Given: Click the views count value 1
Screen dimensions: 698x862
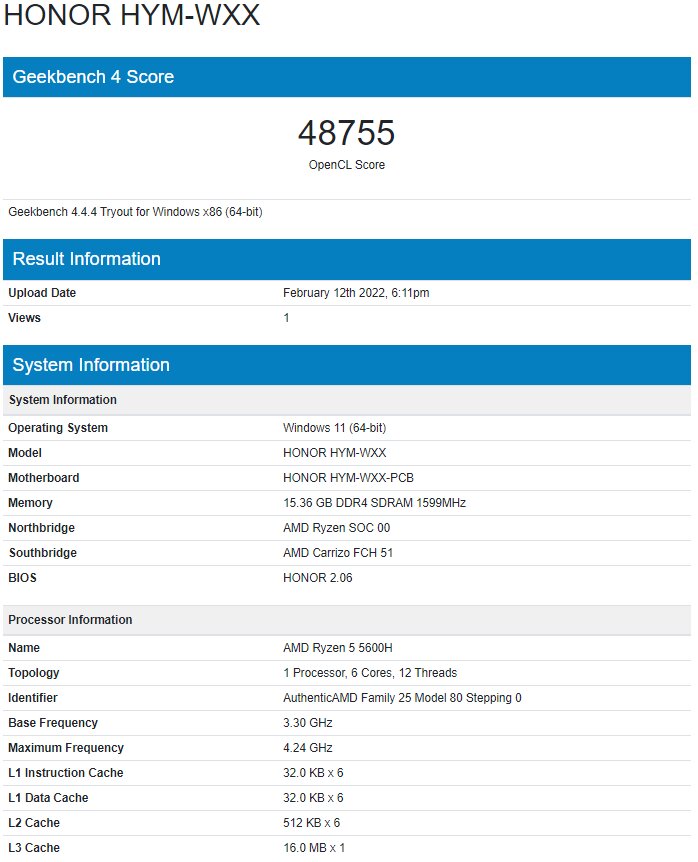Looking at the screenshot, I should click(286, 318).
